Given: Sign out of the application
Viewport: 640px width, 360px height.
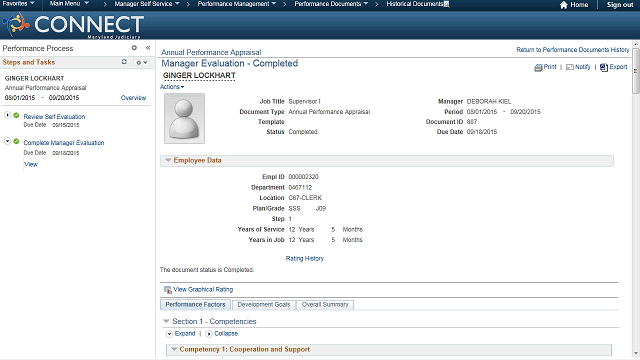Looking at the screenshot, I should pos(620,4).
